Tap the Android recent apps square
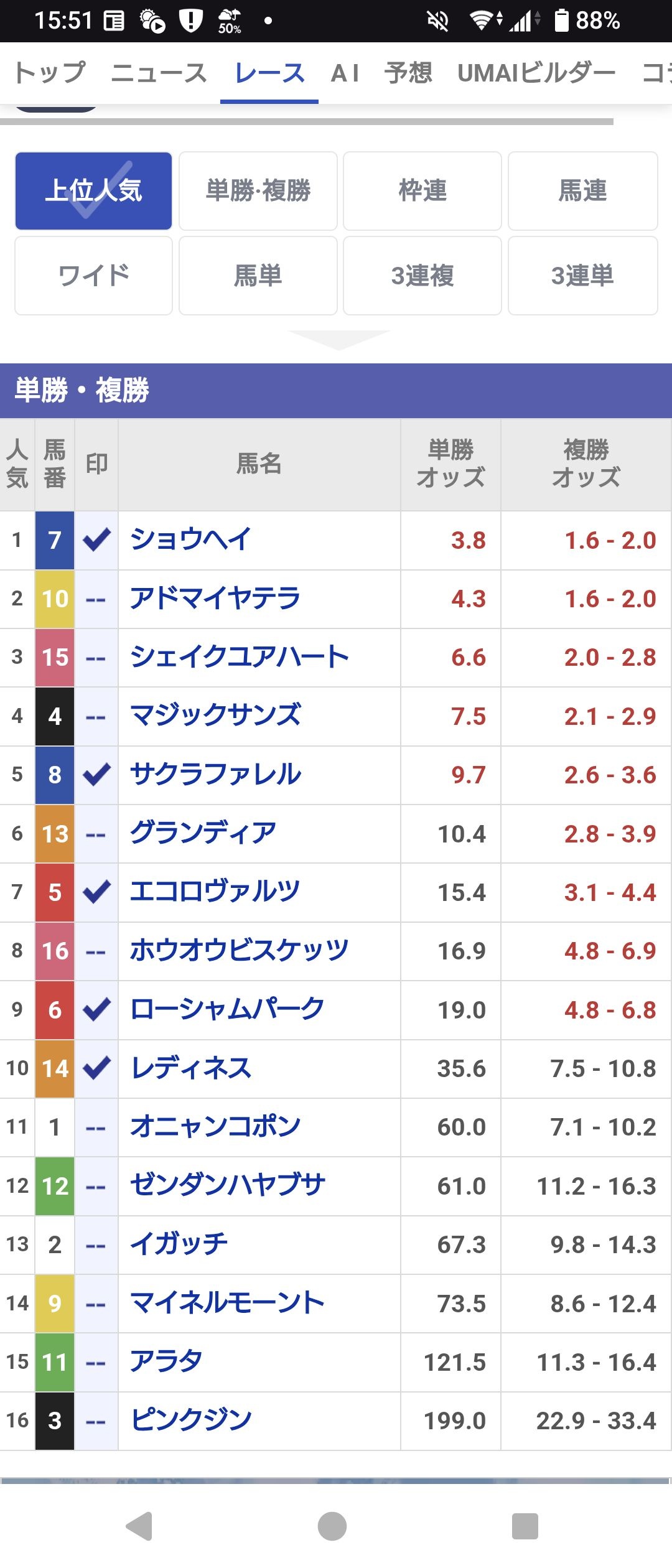Screen dimensions: 672x1568 point(525,1526)
